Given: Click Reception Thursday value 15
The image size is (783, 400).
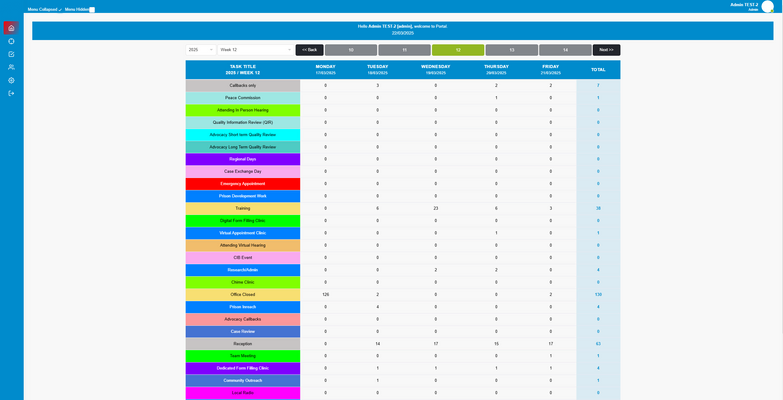Looking at the screenshot, I should [496, 344].
